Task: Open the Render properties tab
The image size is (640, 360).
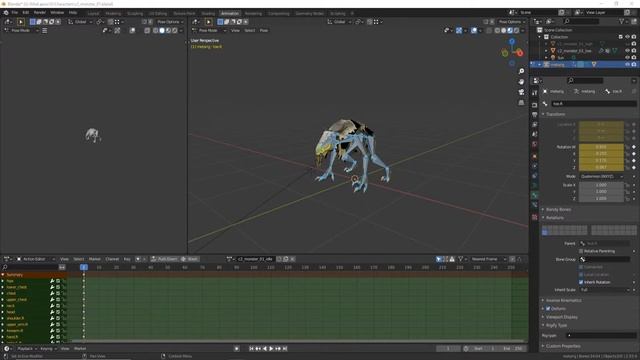Action: click(x=535, y=105)
